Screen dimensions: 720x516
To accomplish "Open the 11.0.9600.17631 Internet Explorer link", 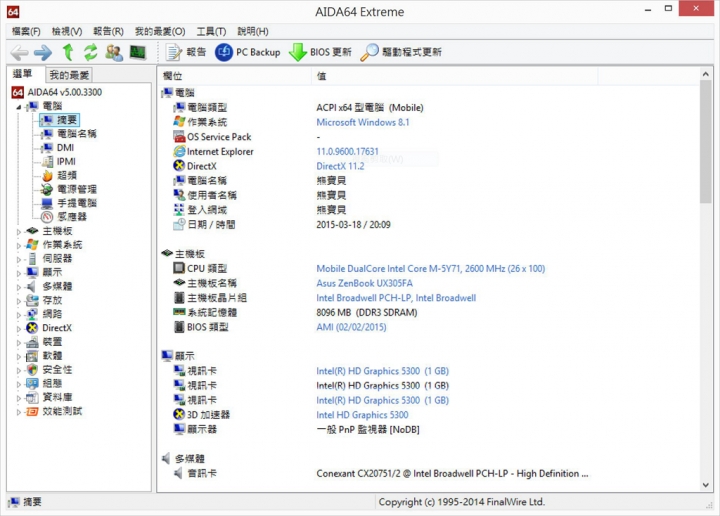I will tap(348, 151).
